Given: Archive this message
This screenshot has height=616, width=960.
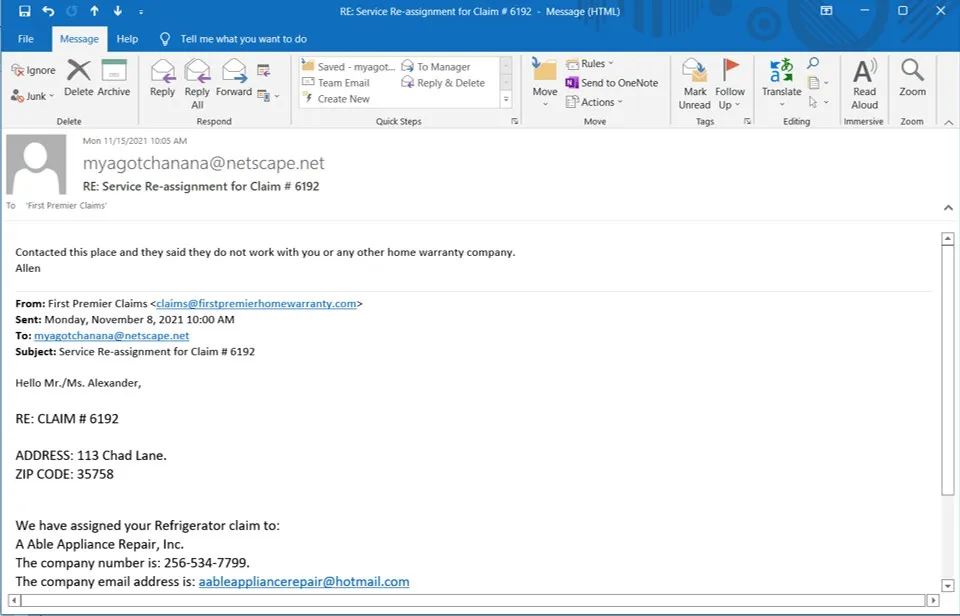Looking at the screenshot, I should [114, 78].
